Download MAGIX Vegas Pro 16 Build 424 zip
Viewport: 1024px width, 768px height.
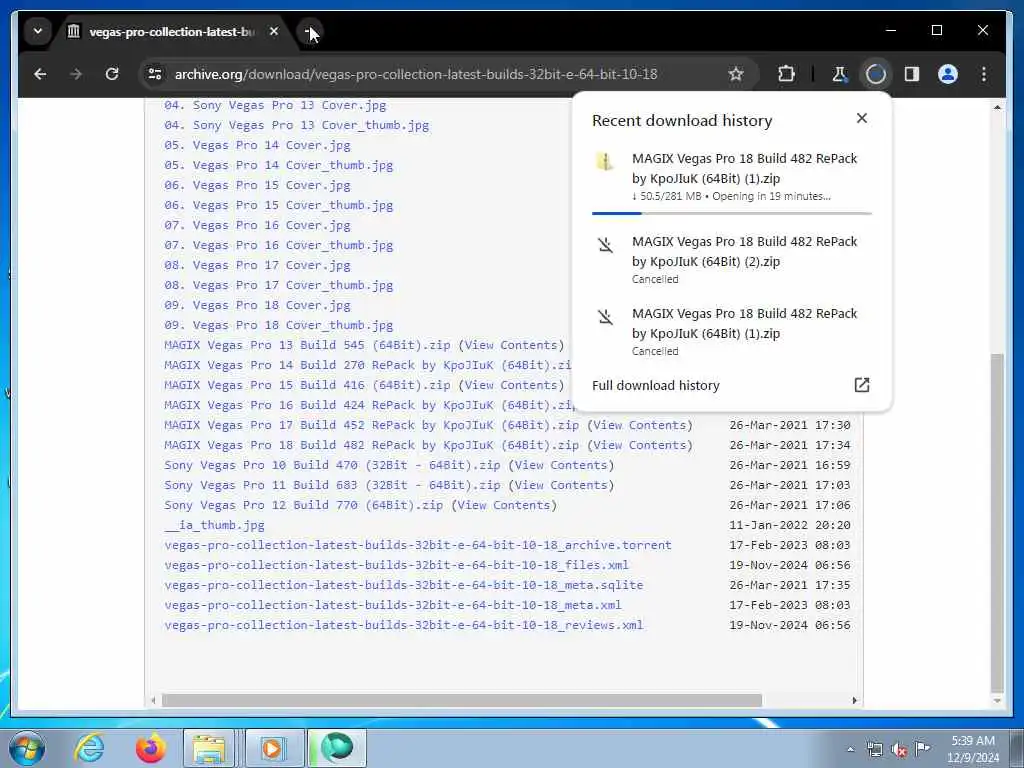coord(370,405)
